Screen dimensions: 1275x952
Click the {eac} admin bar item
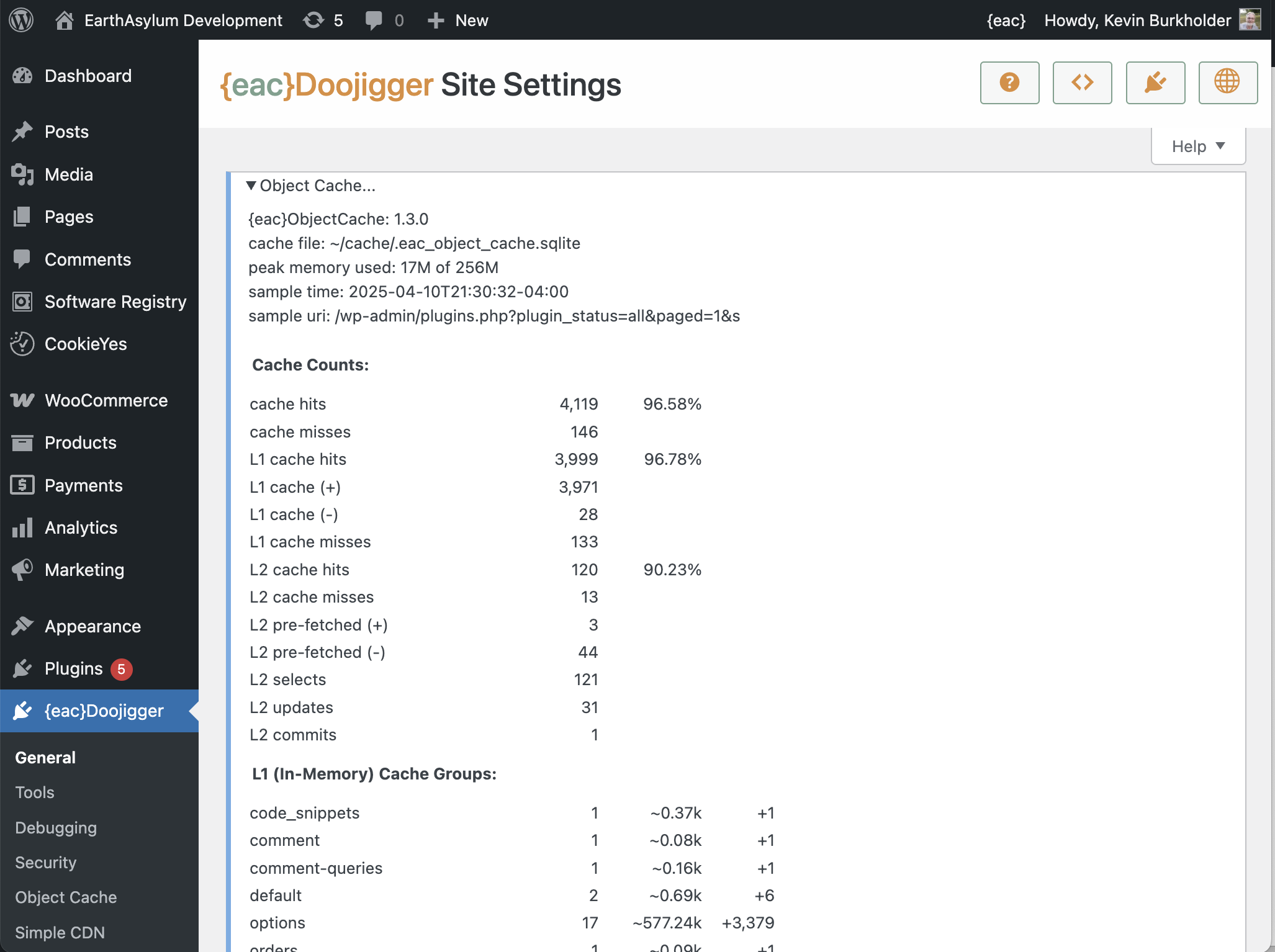tap(1006, 20)
